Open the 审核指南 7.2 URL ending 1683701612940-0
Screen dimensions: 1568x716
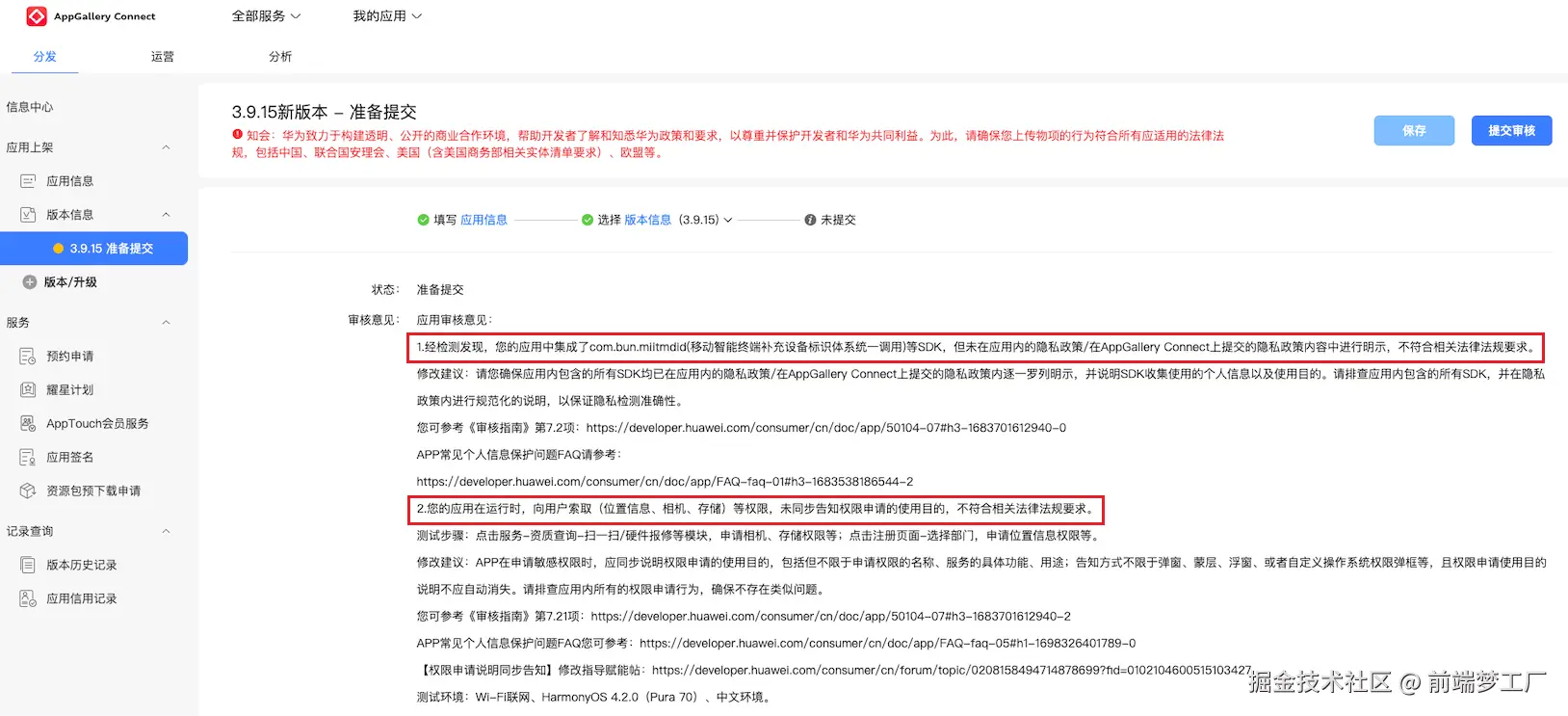point(825,428)
